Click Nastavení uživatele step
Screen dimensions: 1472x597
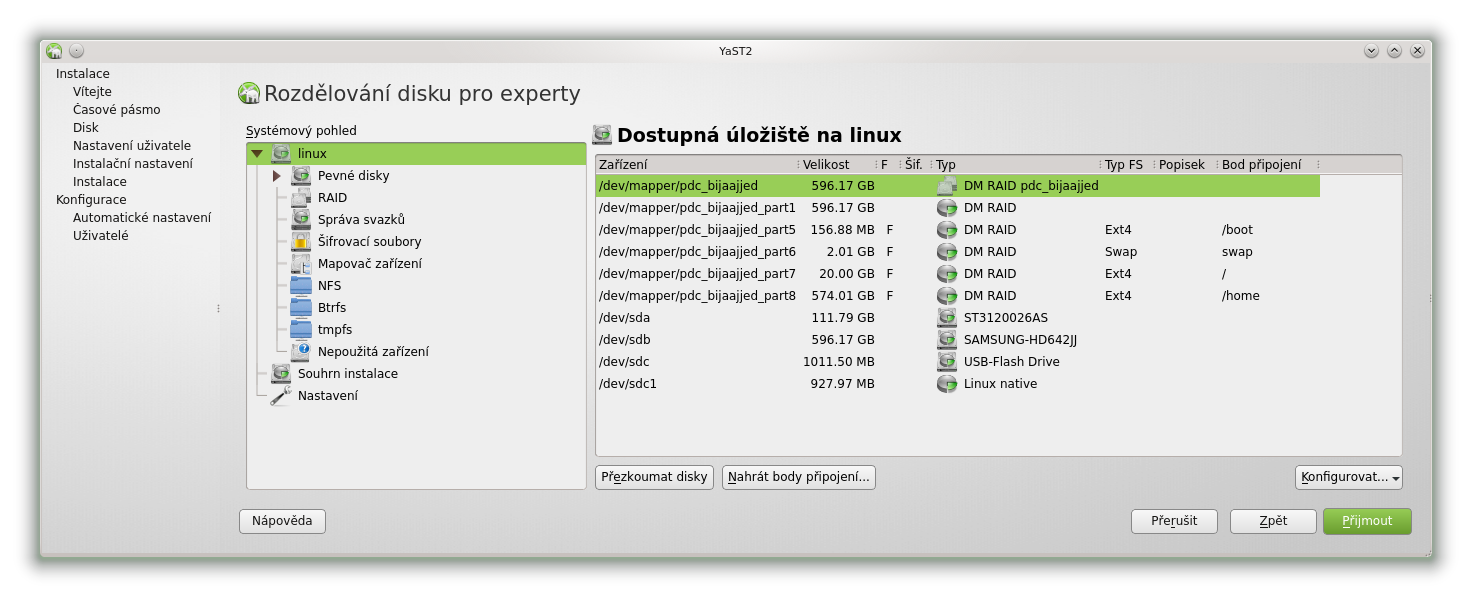[x=132, y=145]
